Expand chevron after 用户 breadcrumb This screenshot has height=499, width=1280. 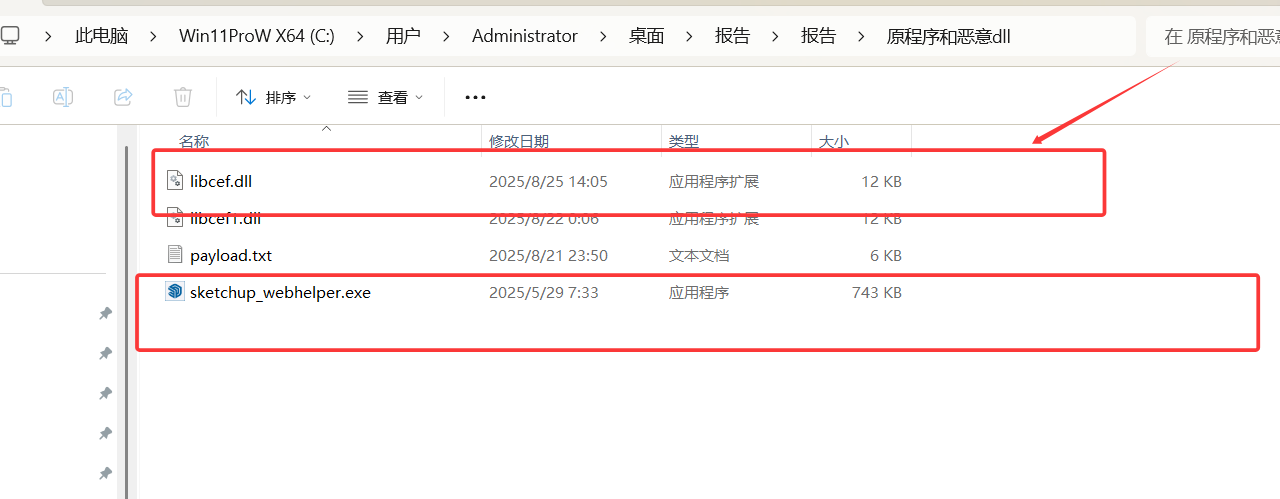446,36
